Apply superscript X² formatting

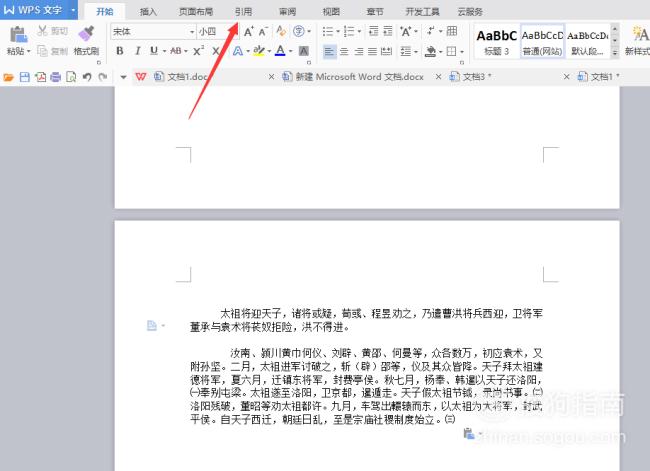[199, 51]
